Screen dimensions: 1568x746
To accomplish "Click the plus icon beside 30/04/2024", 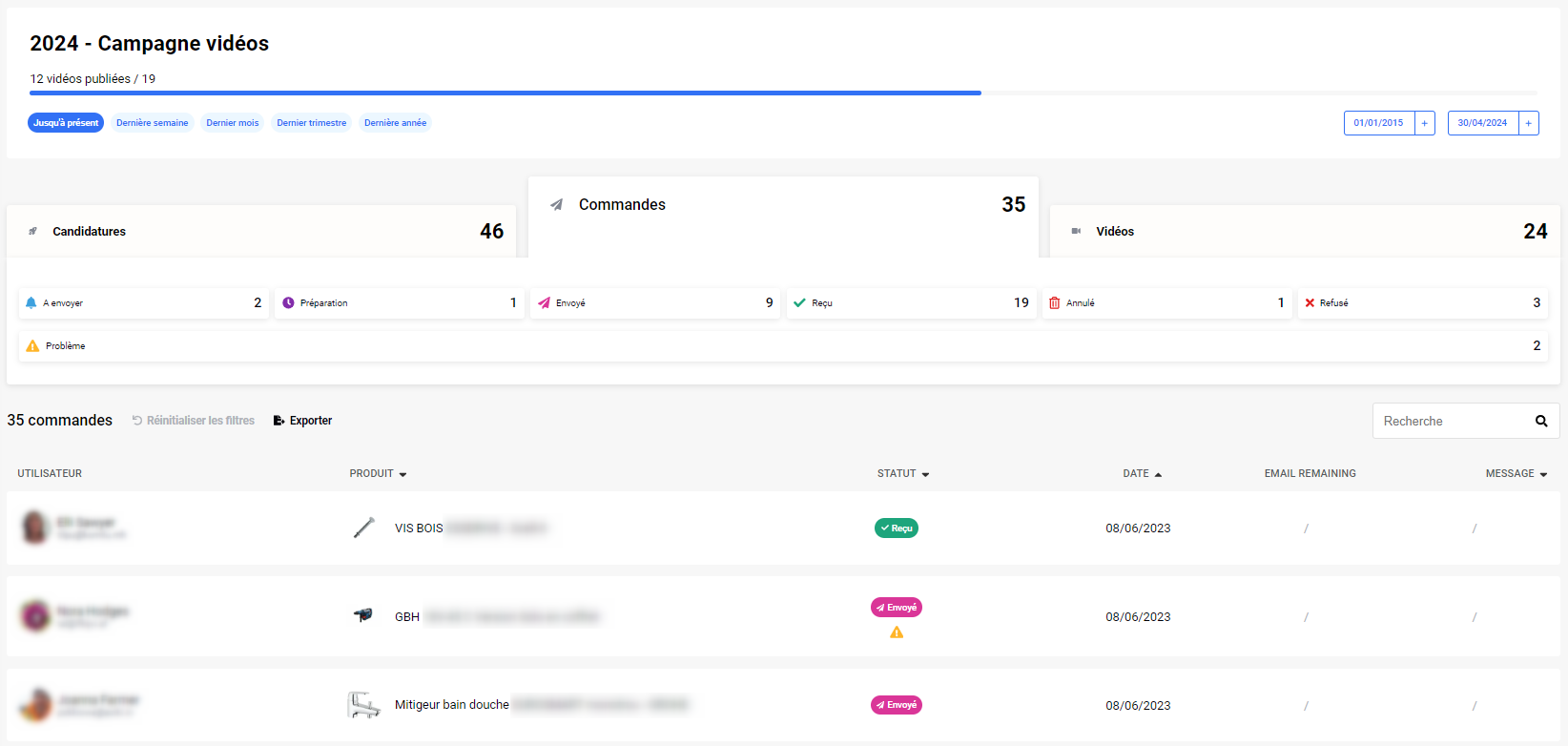I will 1528,123.
